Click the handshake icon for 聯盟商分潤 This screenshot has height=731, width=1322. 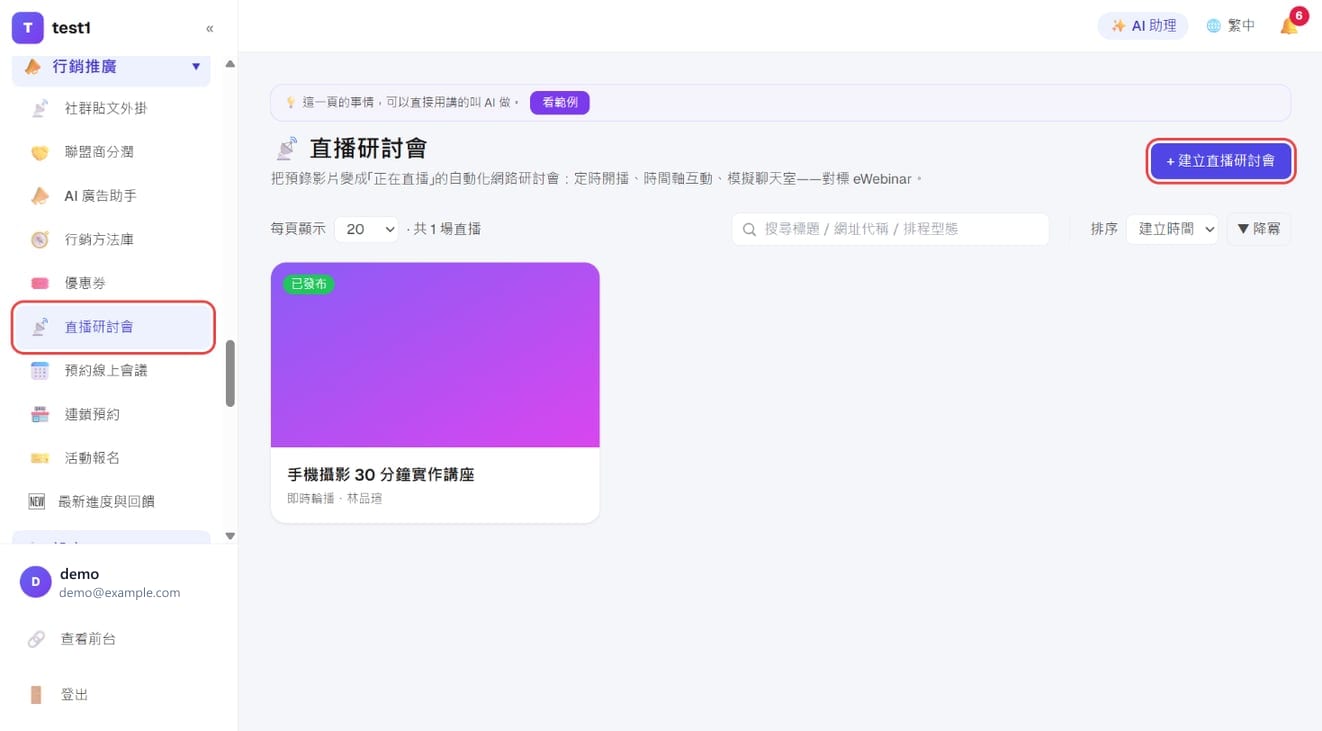click(39, 152)
